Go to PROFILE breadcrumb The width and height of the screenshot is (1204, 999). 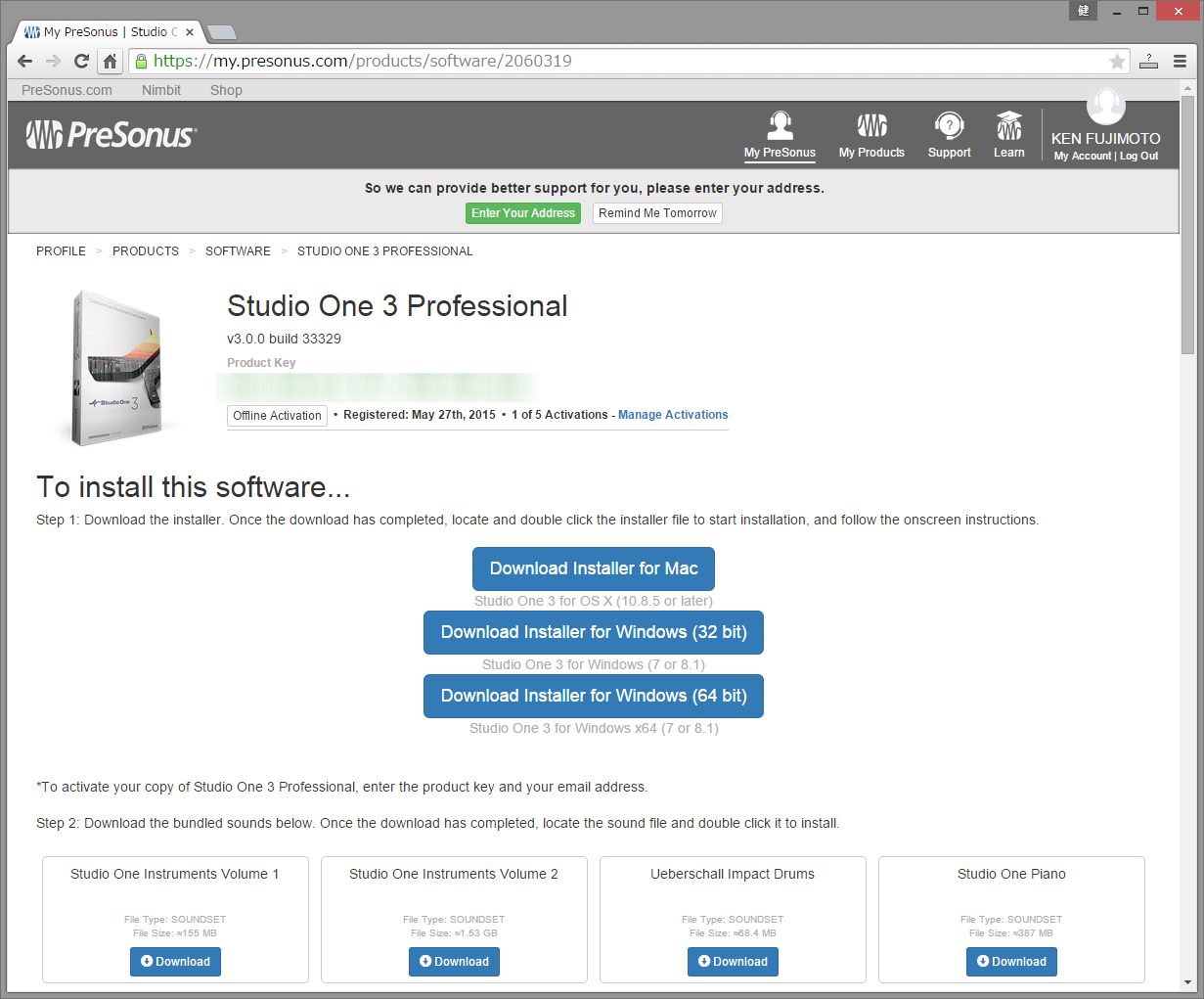(x=61, y=251)
